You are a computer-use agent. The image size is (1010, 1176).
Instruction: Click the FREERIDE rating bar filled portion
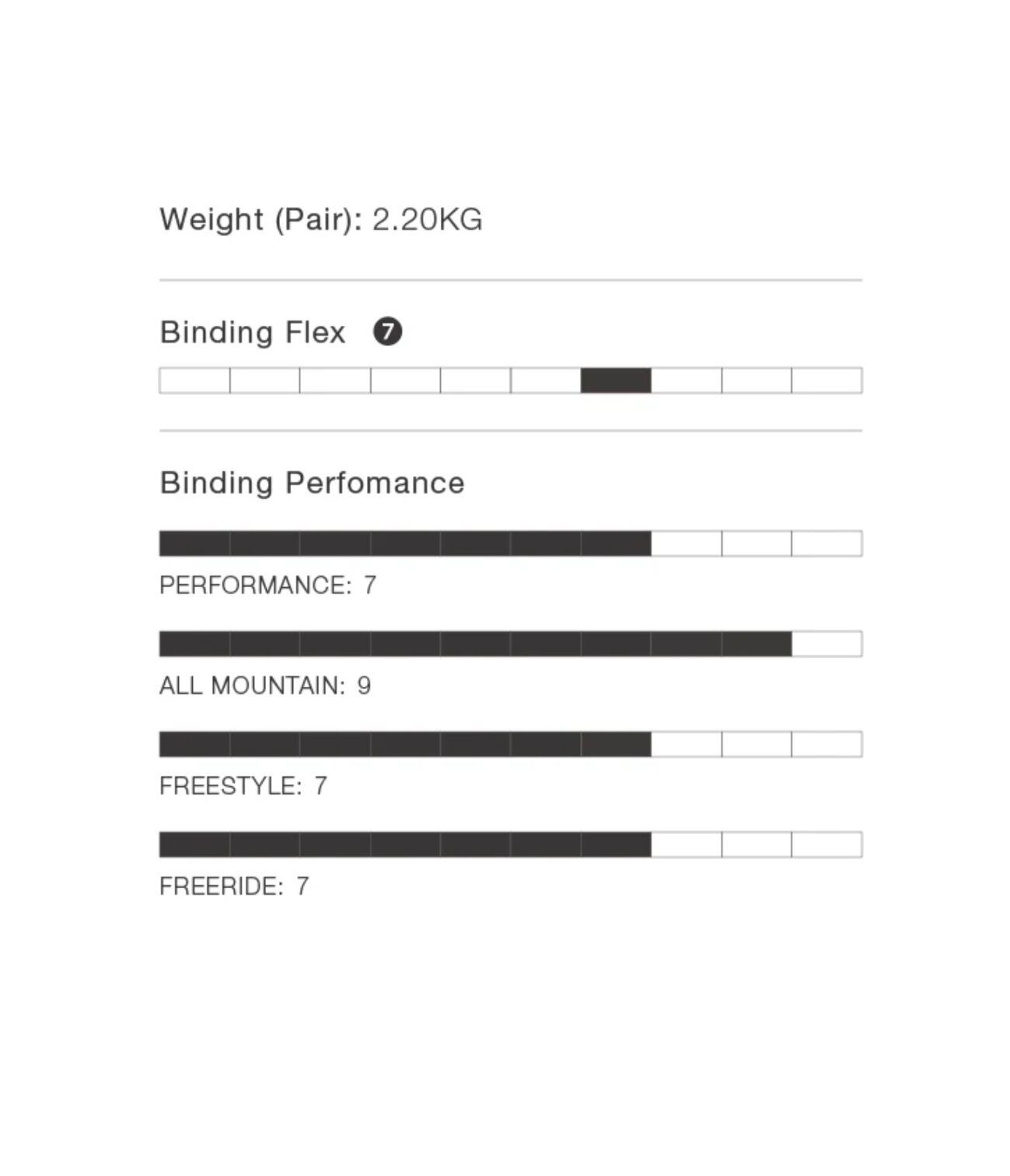(x=405, y=844)
